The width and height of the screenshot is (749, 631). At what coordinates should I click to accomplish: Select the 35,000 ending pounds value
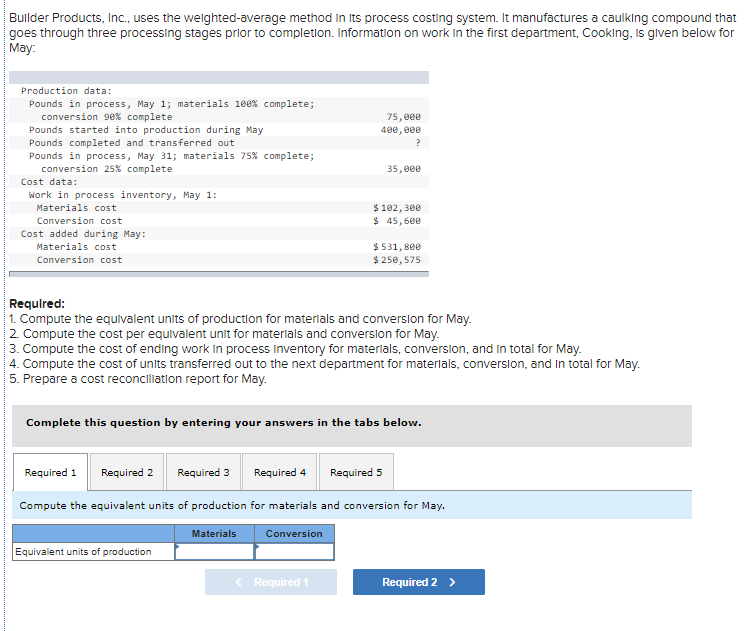404,169
